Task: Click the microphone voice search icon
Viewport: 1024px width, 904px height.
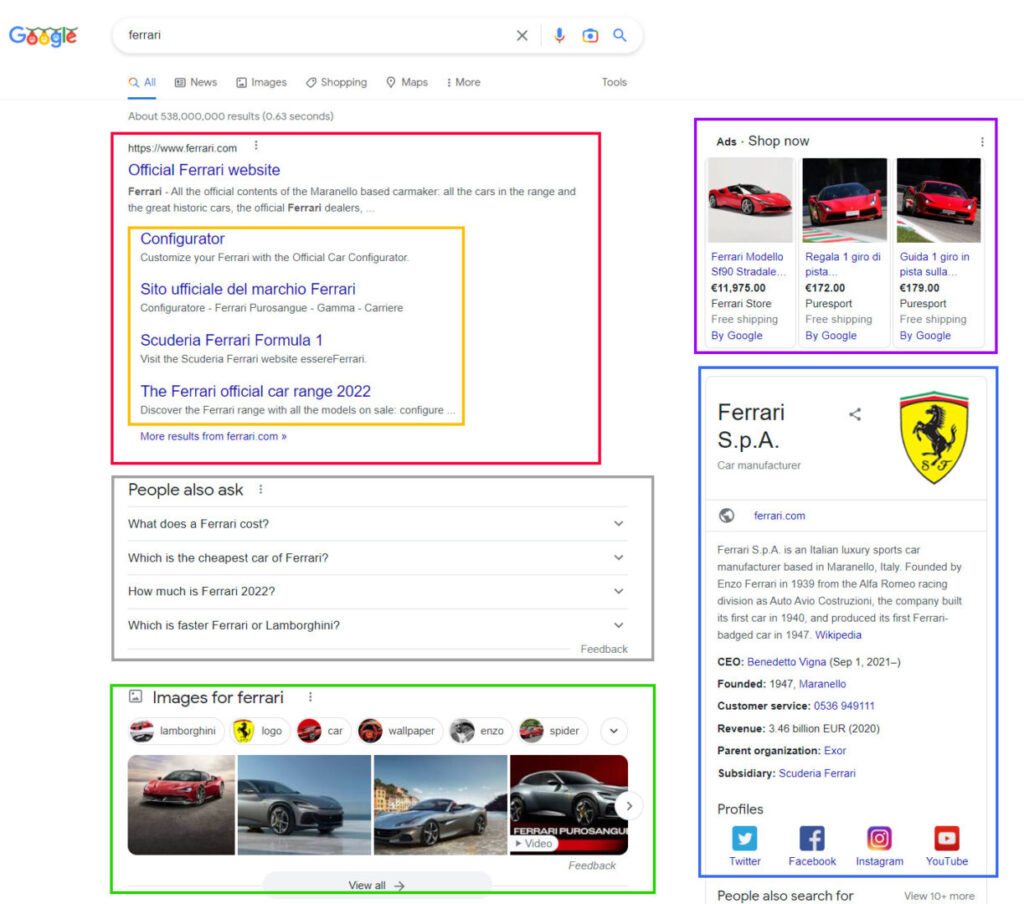Action: click(559, 35)
